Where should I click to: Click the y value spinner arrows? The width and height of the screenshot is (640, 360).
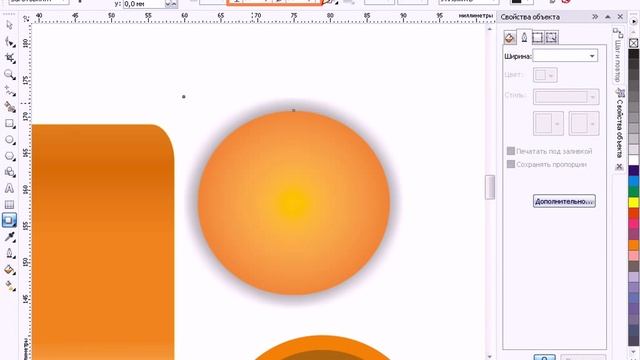pos(171,4)
